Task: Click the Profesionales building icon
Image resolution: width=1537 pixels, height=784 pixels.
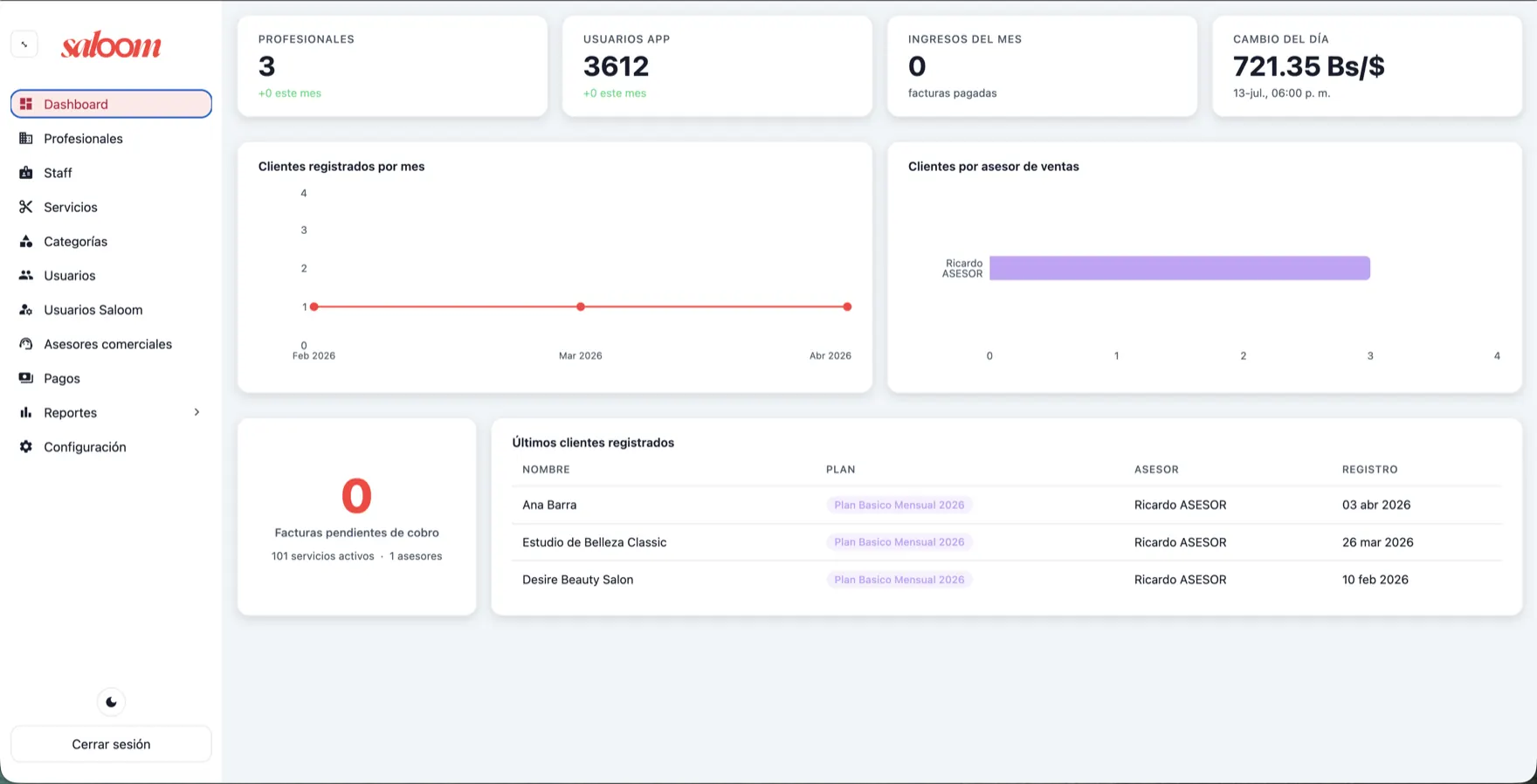Action: tap(26, 138)
